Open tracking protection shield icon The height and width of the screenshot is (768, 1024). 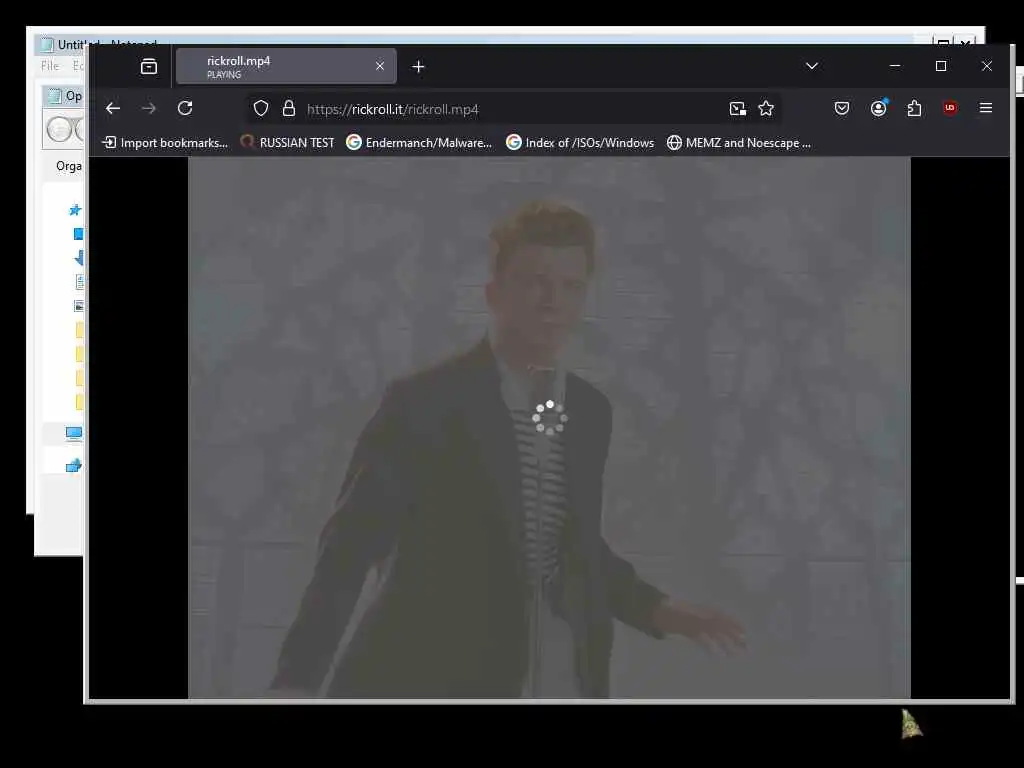(261, 108)
